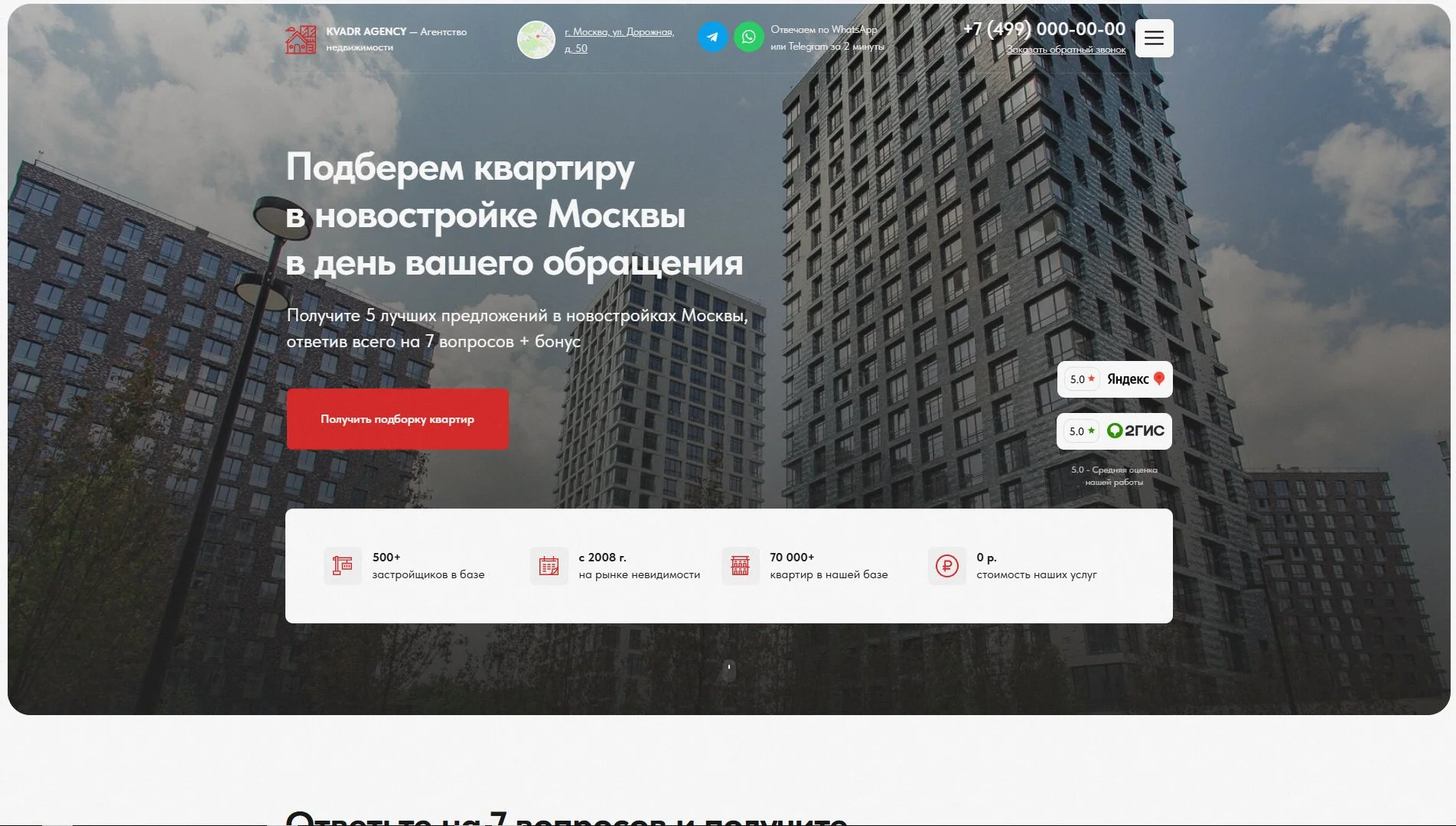Click the scroll-down mouse indicator
Screen dimensions: 1456x826
(x=729, y=670)
